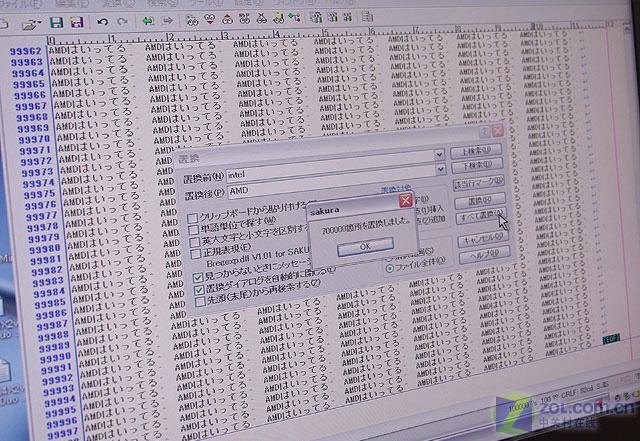Open file with the folder toolbar icon
640x441 pixels.
coord(29,25)
